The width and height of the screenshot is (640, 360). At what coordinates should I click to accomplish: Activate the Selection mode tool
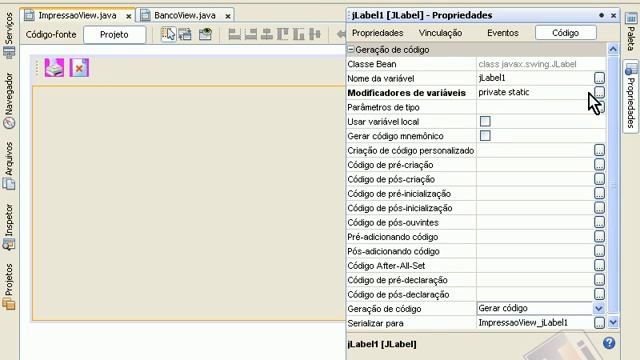click(x=168, y=34)
